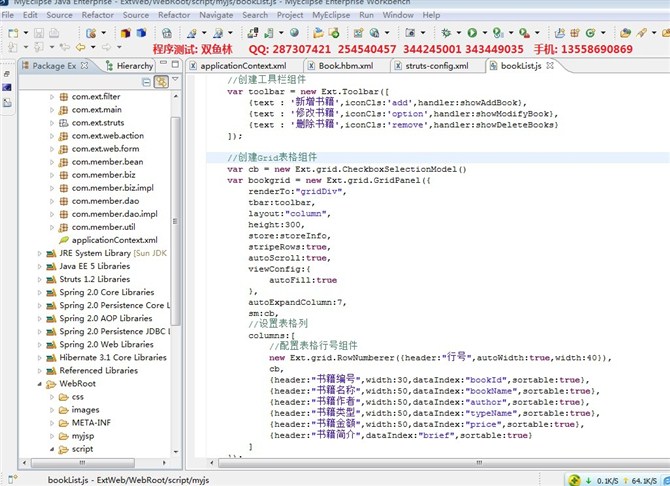Click the Package Explorer vertical scrollbar
The width and height of the screenshot is (670, 486).
(176, 221)
